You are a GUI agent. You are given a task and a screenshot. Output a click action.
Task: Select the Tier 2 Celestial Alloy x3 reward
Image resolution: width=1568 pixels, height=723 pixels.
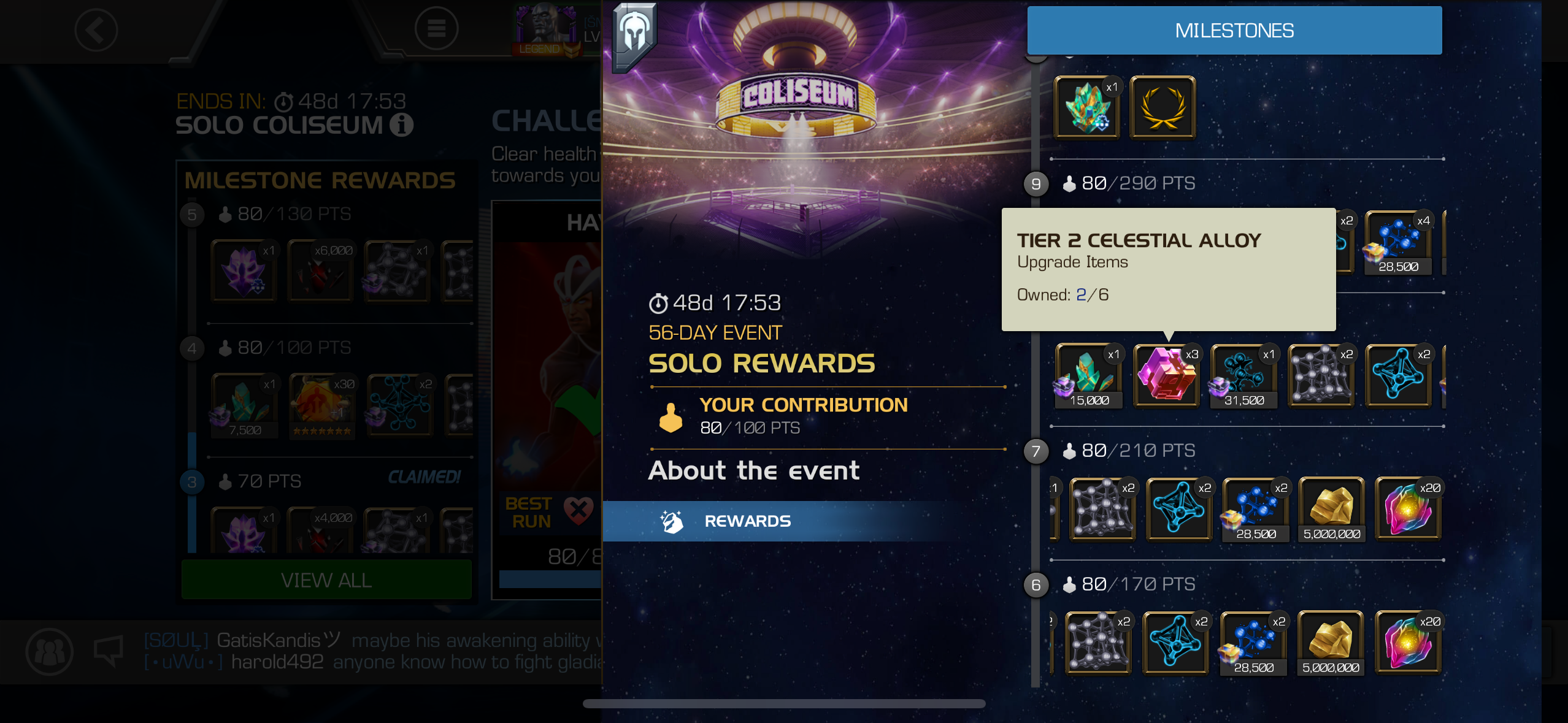tap(1166, 375)
